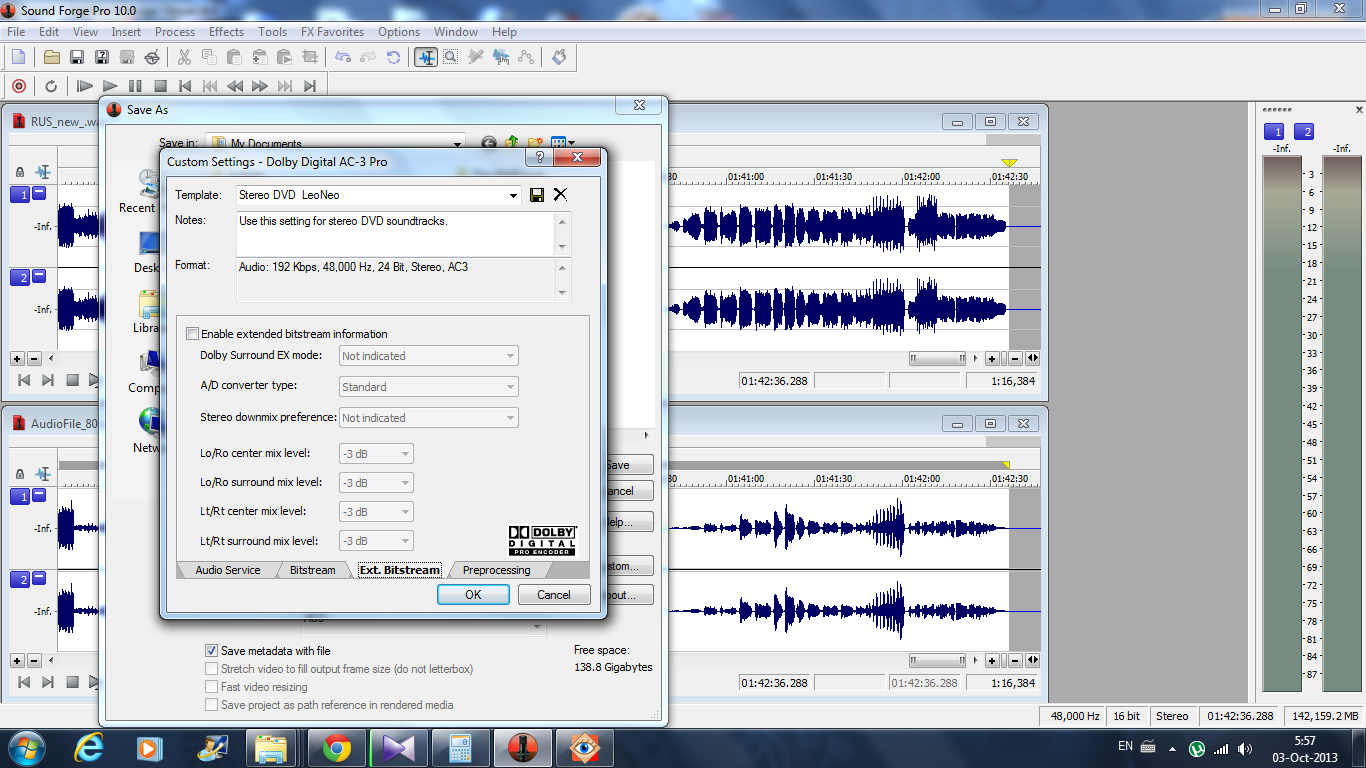Switch to the Audio Service tab

click(227, 570)
